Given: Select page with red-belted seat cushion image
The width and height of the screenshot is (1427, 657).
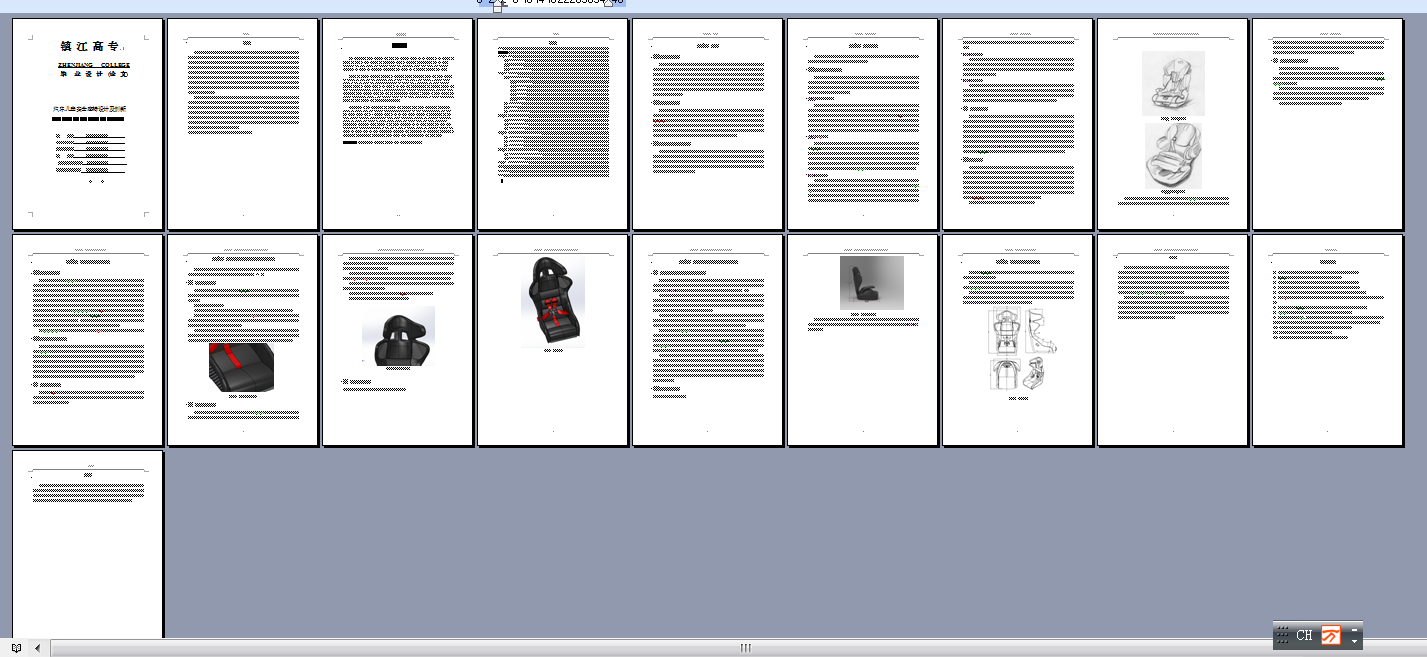Looking at the screenshot, I should 243,340.
